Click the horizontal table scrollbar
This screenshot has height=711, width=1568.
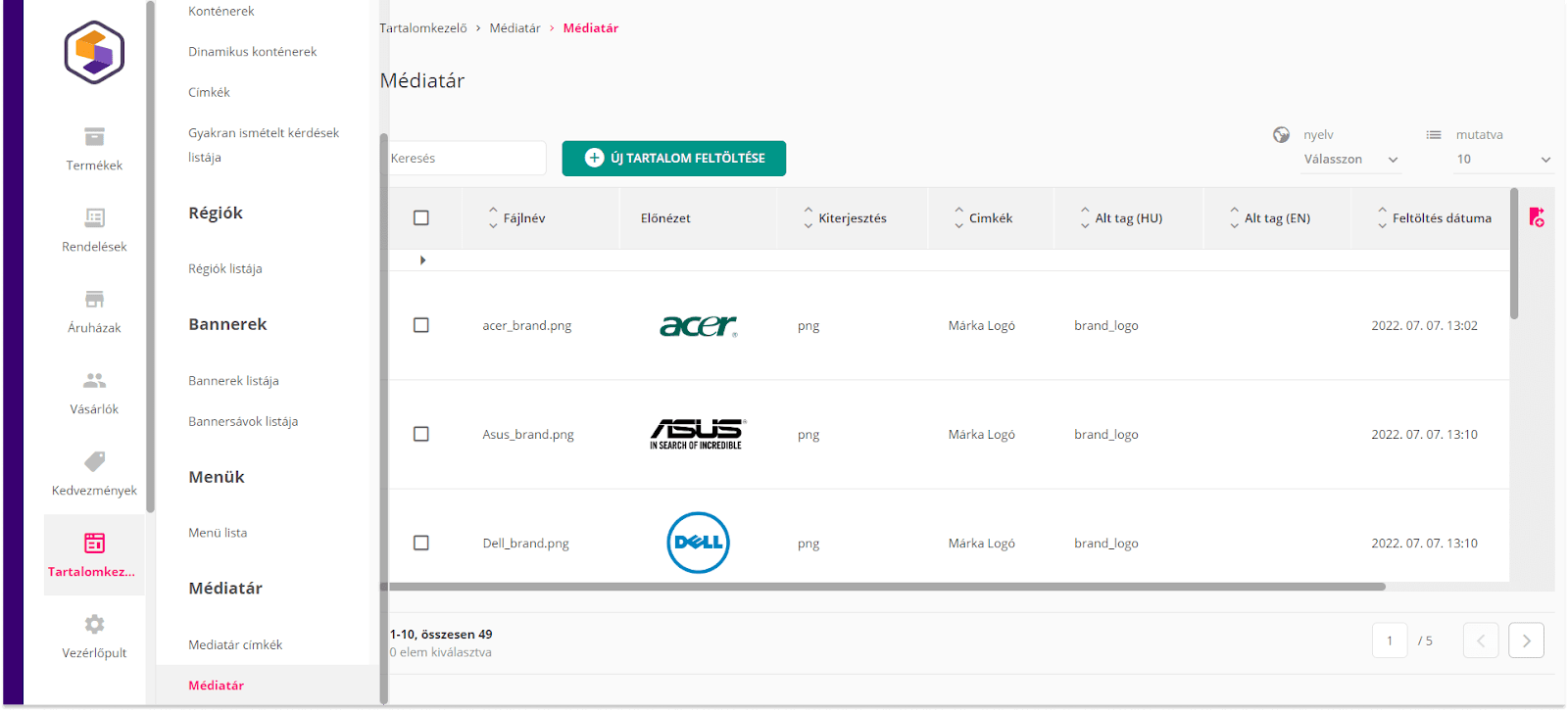(887, 587)
